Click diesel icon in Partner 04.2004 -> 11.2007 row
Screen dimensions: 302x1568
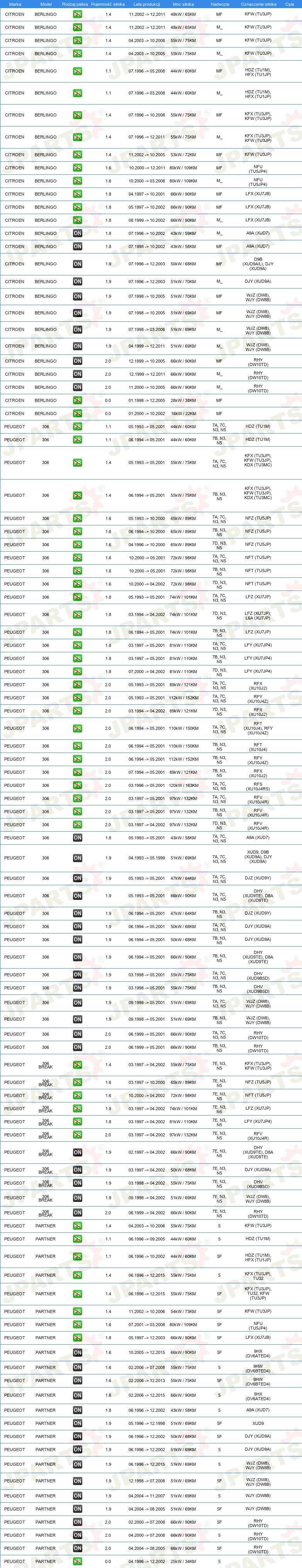coord(77,1496)
